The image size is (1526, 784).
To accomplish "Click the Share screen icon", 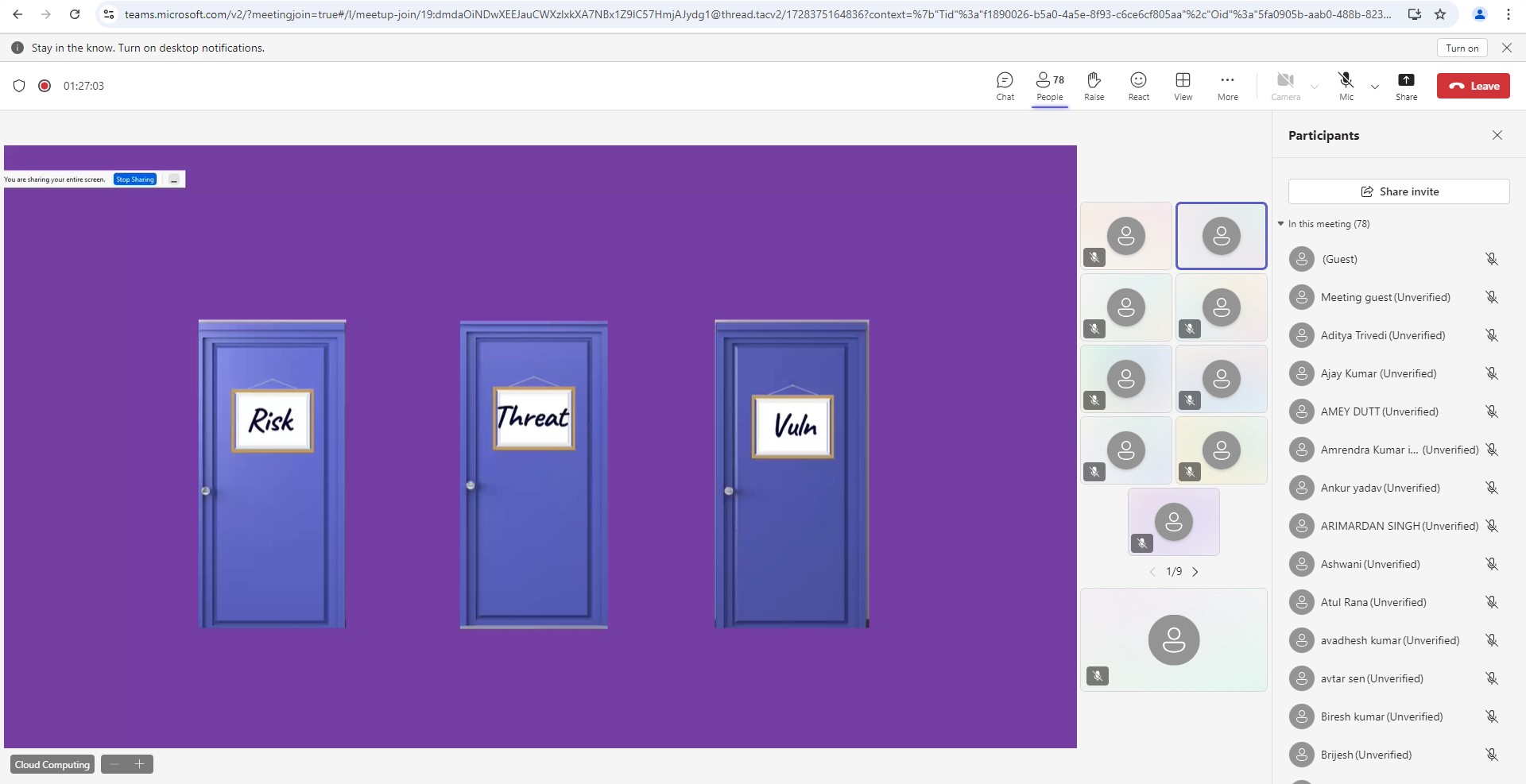I will coord(1406,86).
